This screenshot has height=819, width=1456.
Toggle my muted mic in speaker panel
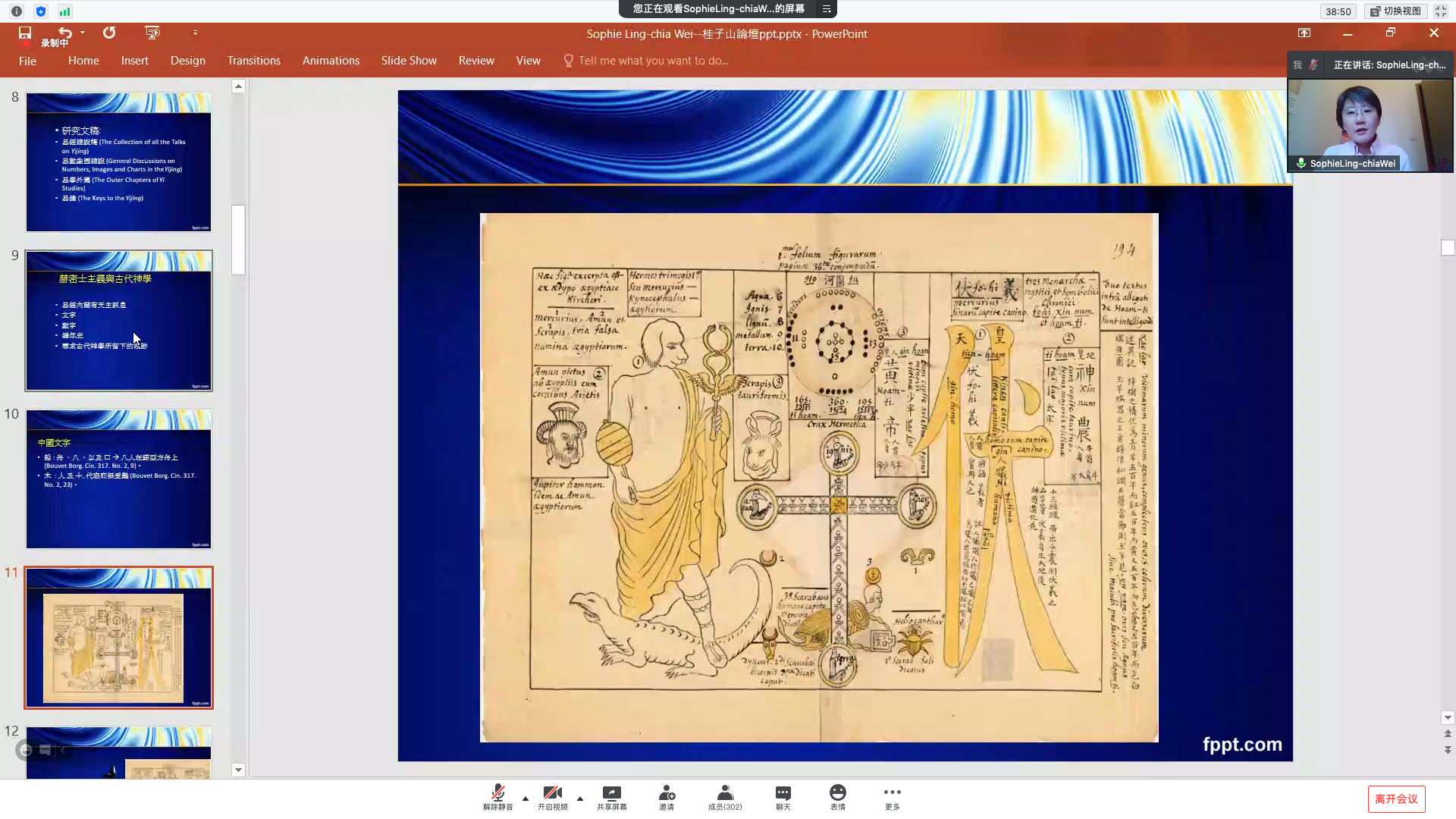pyautogui.click(x=1313, y=65)
